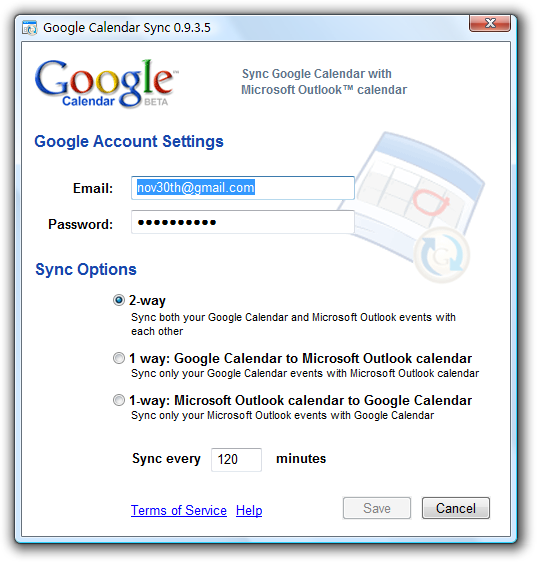
Task: Select the 2-way sync radio button
Action: coord(119,300)
